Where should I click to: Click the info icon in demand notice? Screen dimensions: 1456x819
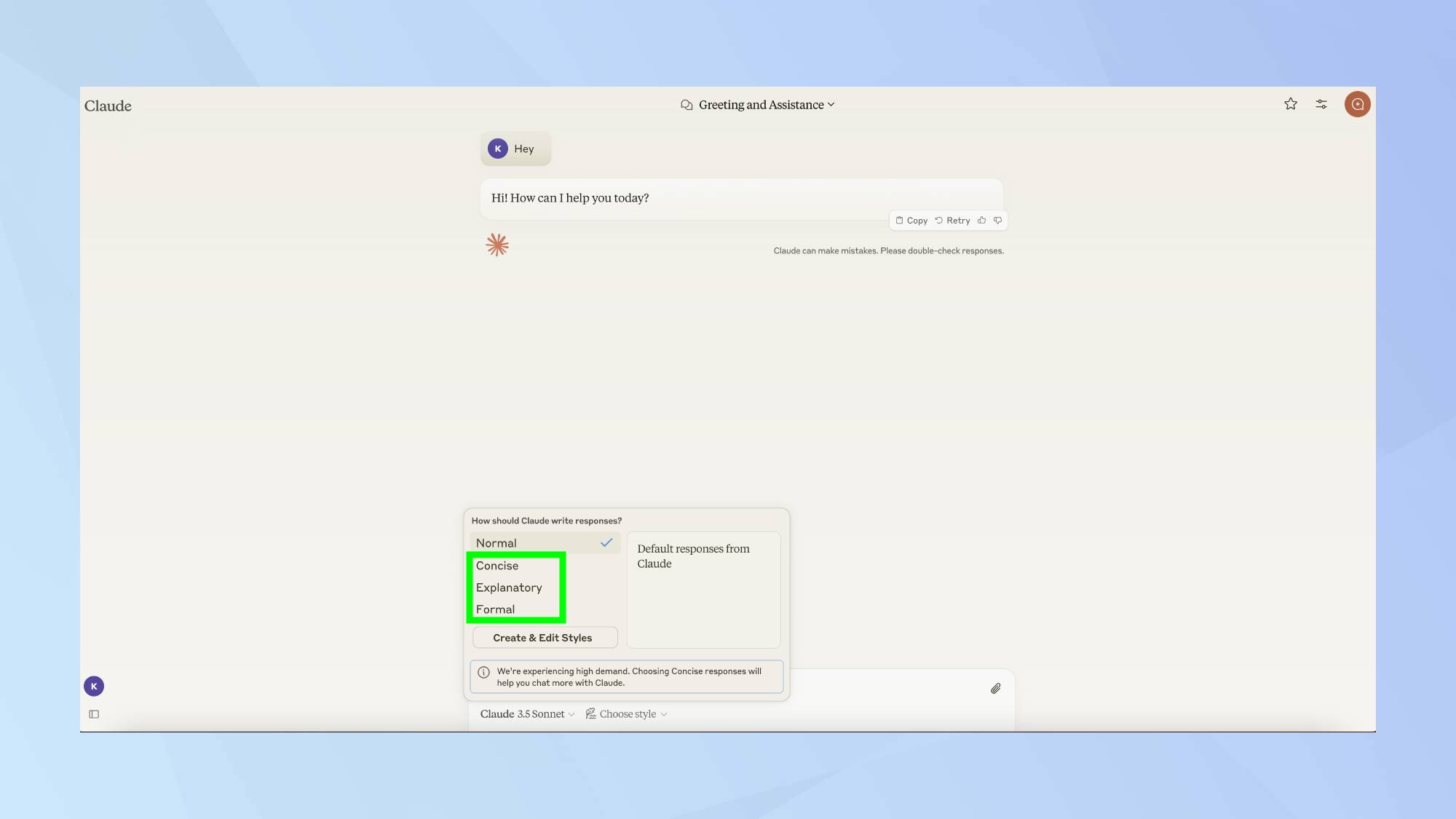point(484,671)
